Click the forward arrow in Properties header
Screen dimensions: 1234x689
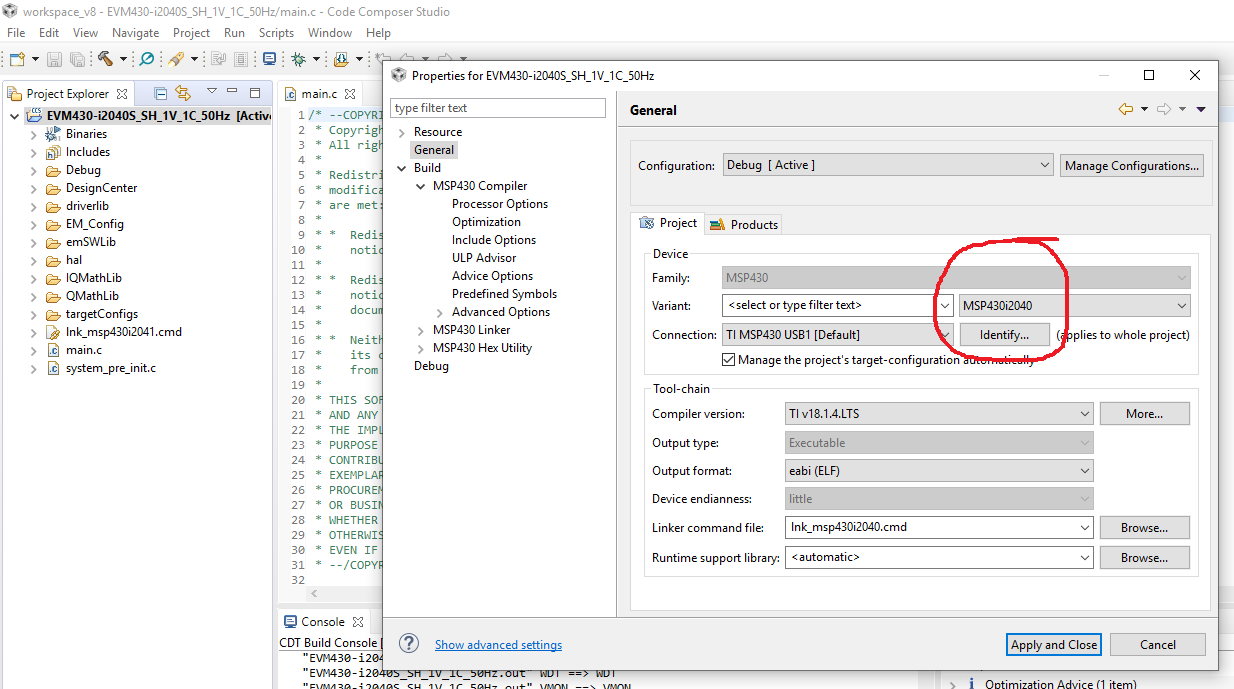click(x=1164, y=109)
